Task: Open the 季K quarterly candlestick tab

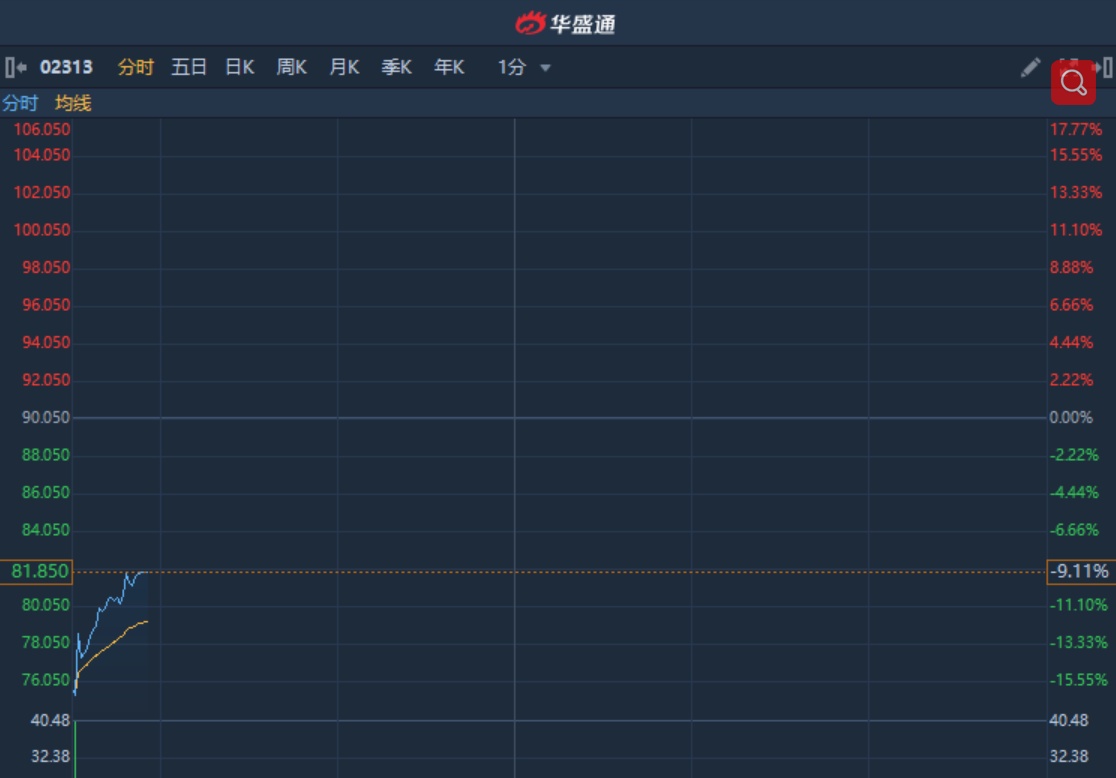Action: (396, 68)
